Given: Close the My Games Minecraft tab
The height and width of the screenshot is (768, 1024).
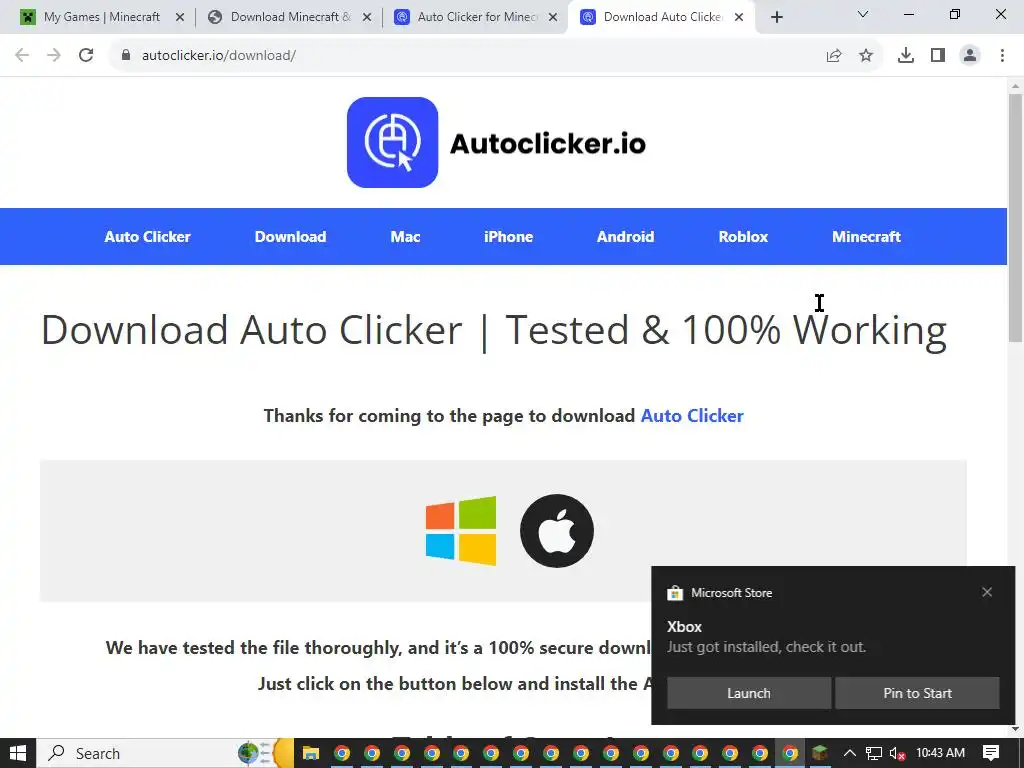Looking at the screenshot, I should pyautogui.click(x=180, y=18).
